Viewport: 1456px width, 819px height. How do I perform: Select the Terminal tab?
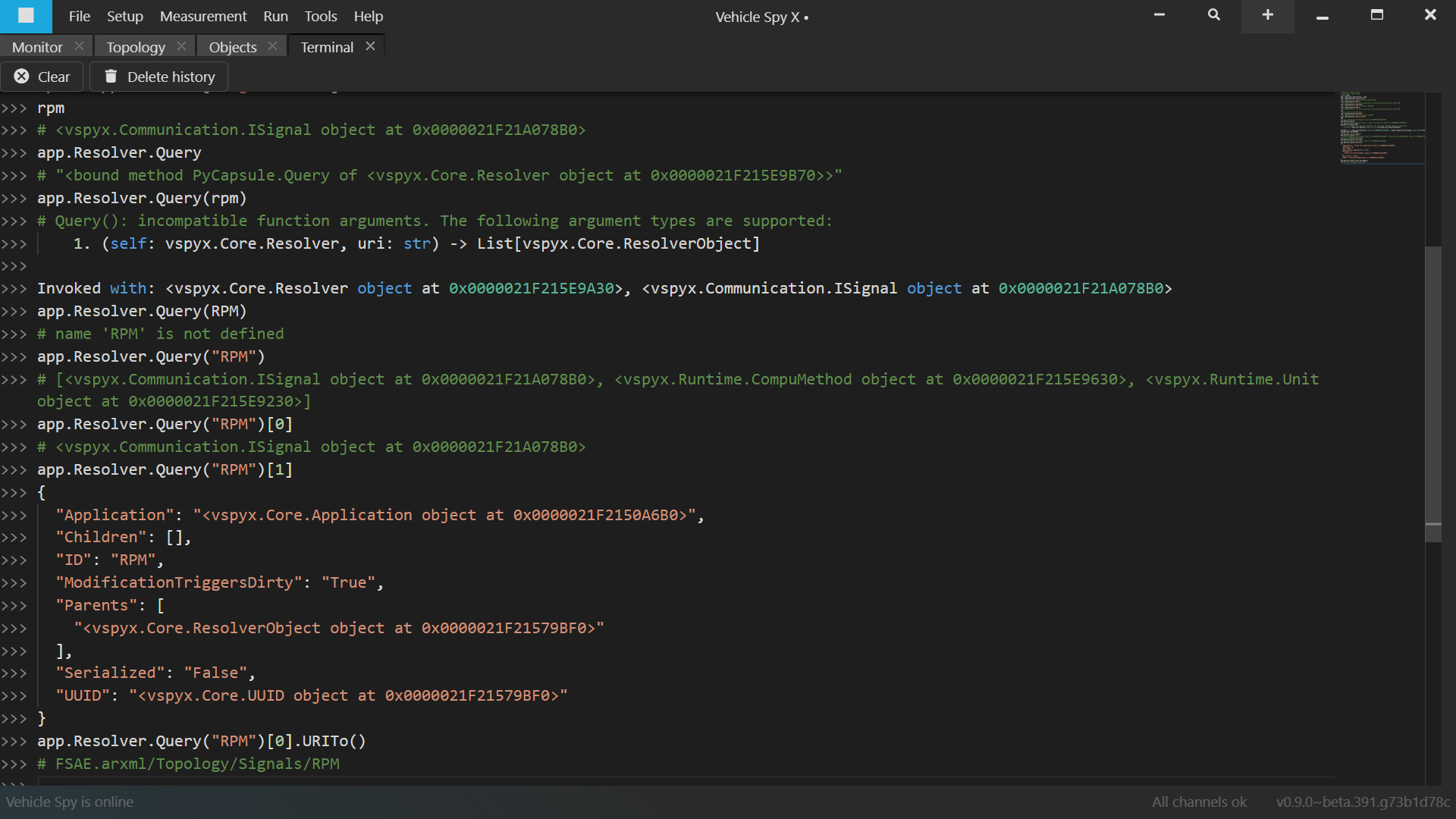pos(325,46)
